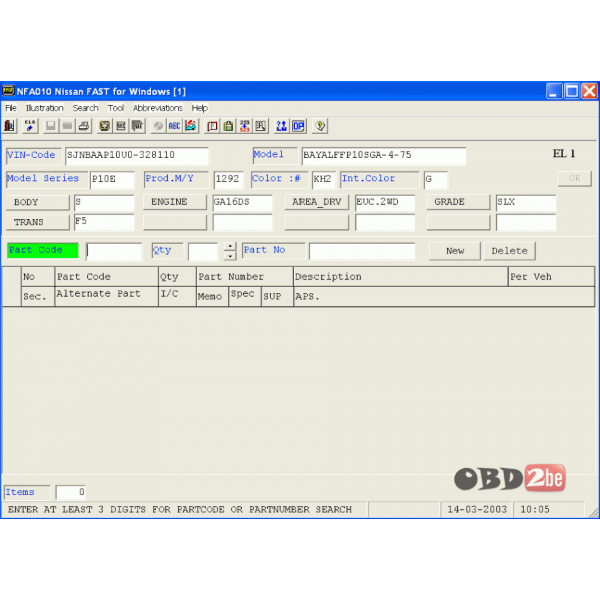Click the Memo header cell

[x=212, y=297]
